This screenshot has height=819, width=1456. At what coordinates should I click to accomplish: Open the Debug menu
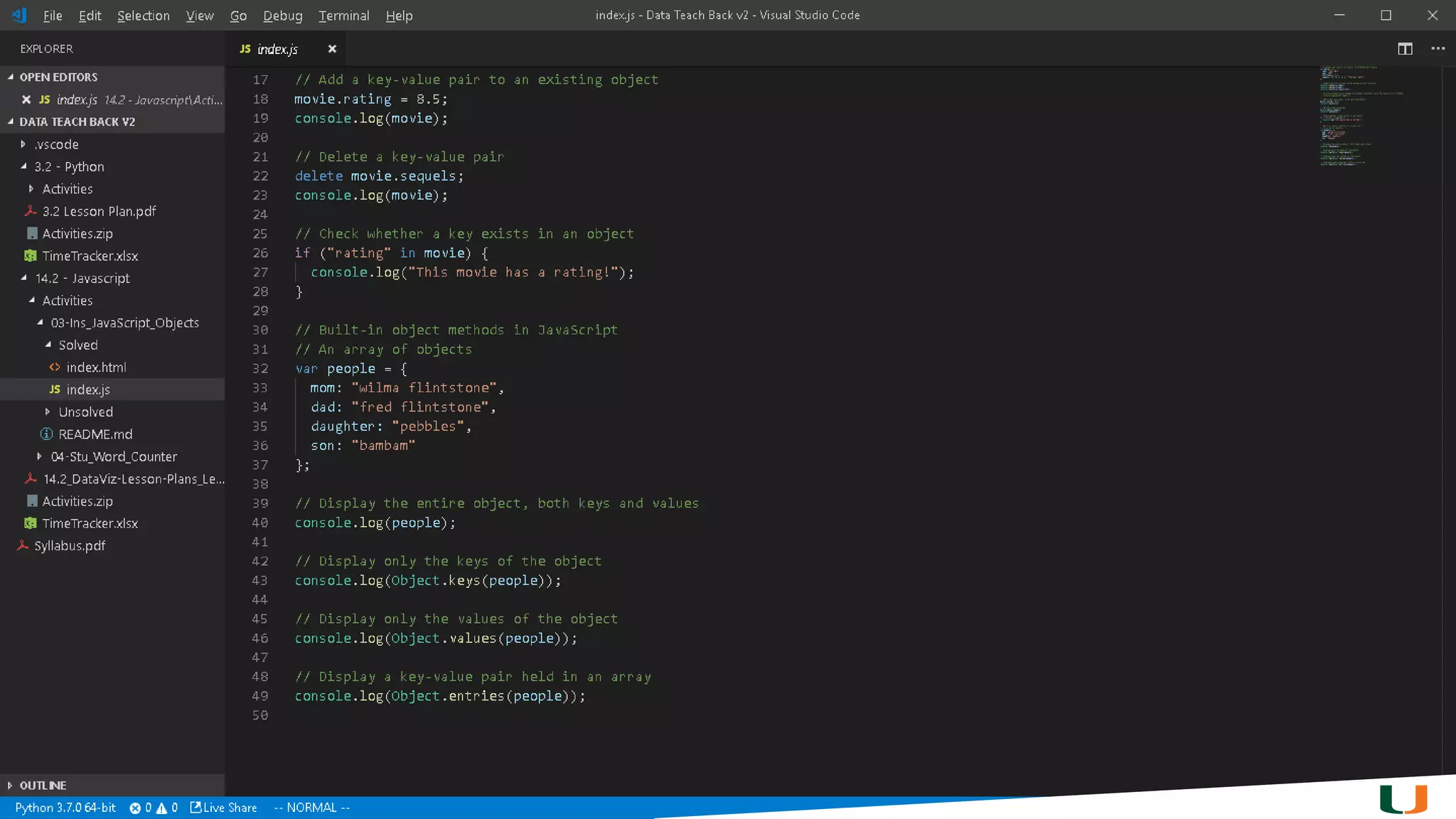pyautogui.click(x=282, y=16)
